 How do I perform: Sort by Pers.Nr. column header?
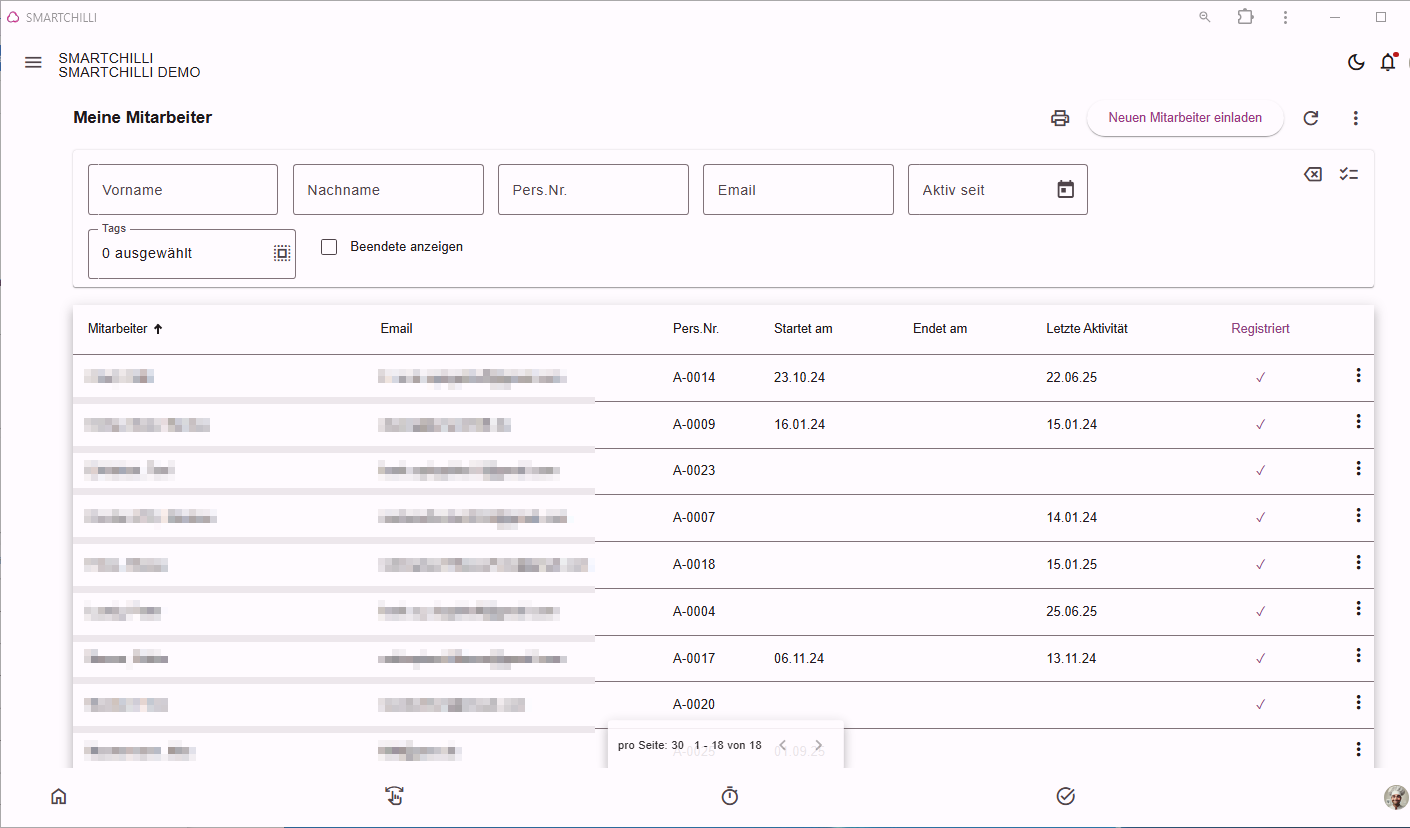696,329
